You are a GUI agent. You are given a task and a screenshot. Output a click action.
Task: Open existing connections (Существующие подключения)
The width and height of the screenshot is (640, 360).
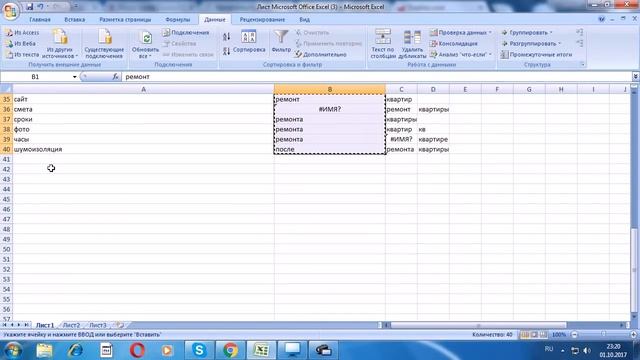104,44
